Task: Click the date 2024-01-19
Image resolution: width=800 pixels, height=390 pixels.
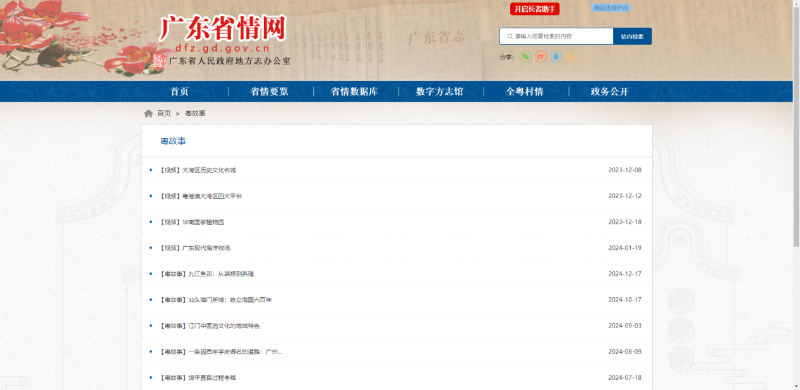Action: point(624,248)
